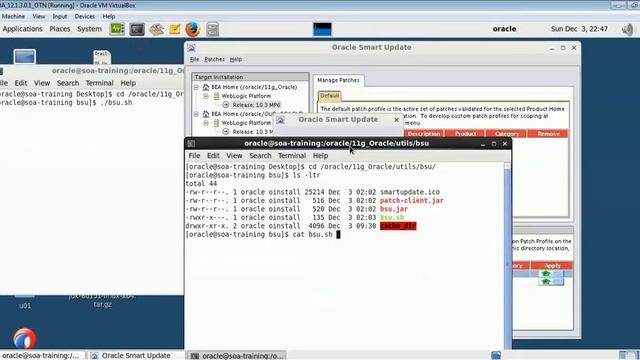This screenshot has height=360, width=640.
Task: Click the file cabinet launcher icon
Action: pyautogui.click(x=212, y=29)
